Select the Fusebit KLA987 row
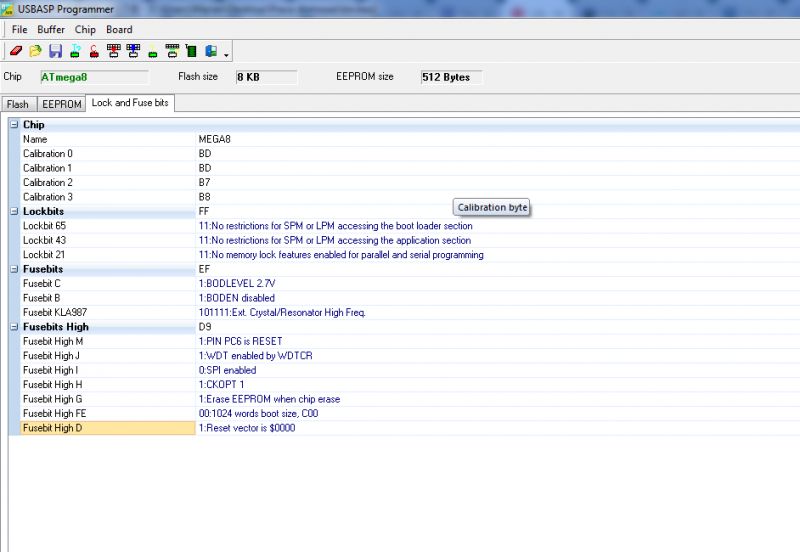 410,312
